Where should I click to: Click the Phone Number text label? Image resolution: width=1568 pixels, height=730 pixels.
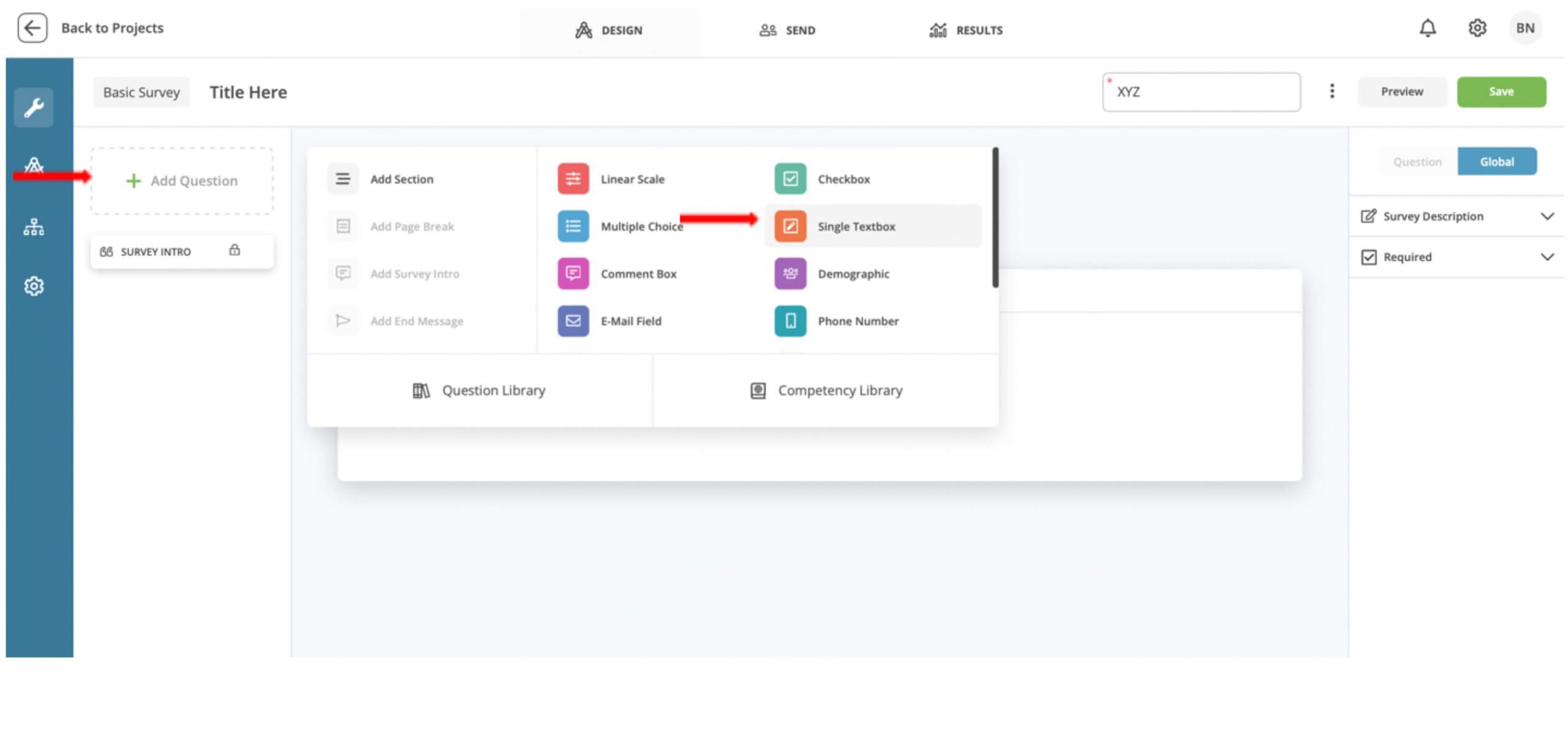coord(858,321)
